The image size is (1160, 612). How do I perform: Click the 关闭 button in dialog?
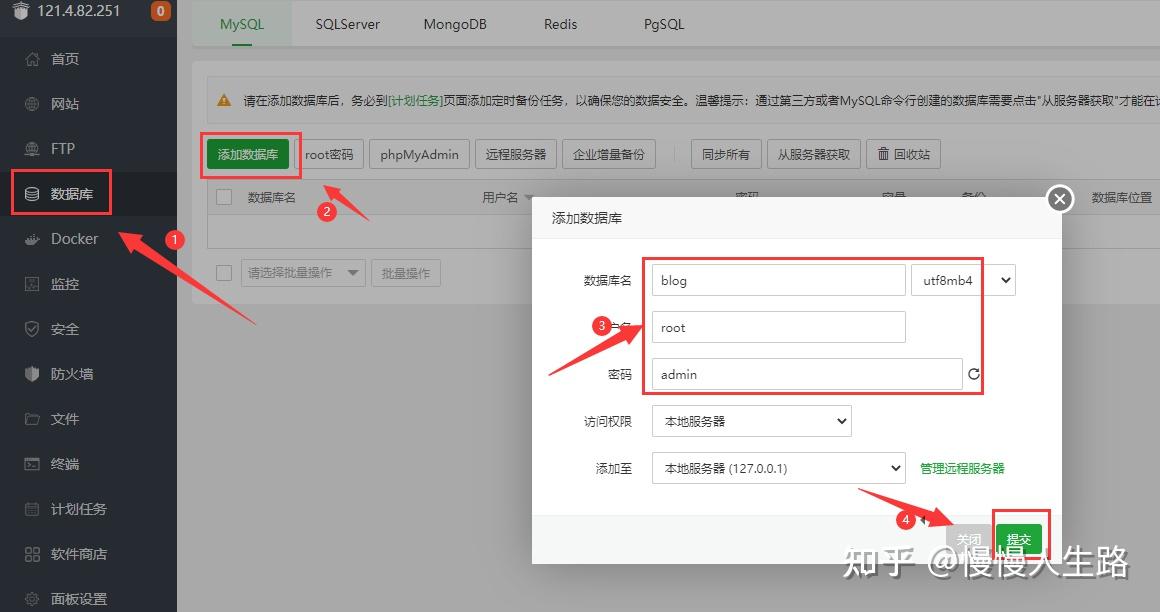pyautogui.click(x=969, y=539)
